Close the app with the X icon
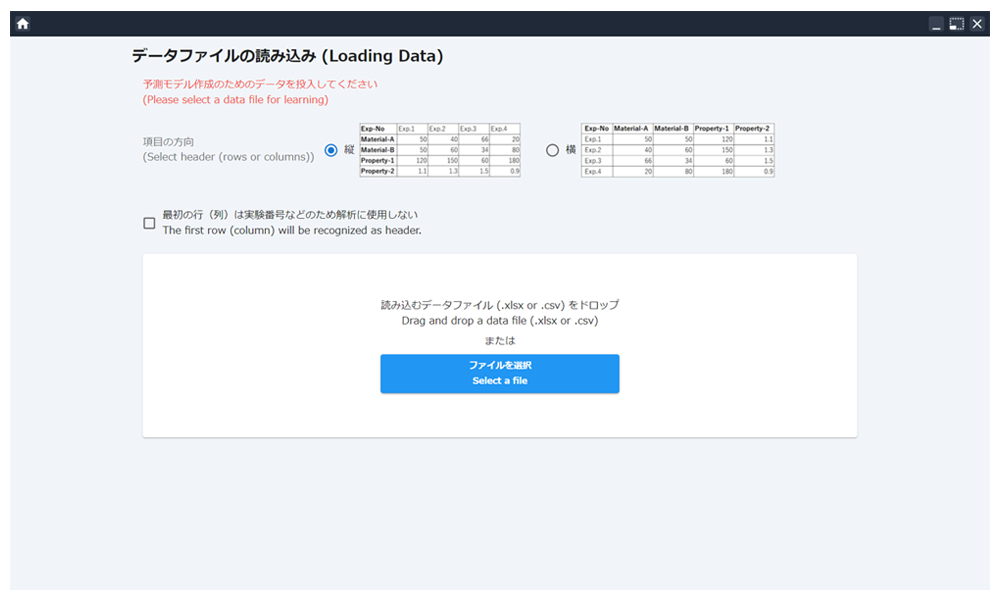The width and height of the screenshot is (1000, 600). tap(977, 24)
